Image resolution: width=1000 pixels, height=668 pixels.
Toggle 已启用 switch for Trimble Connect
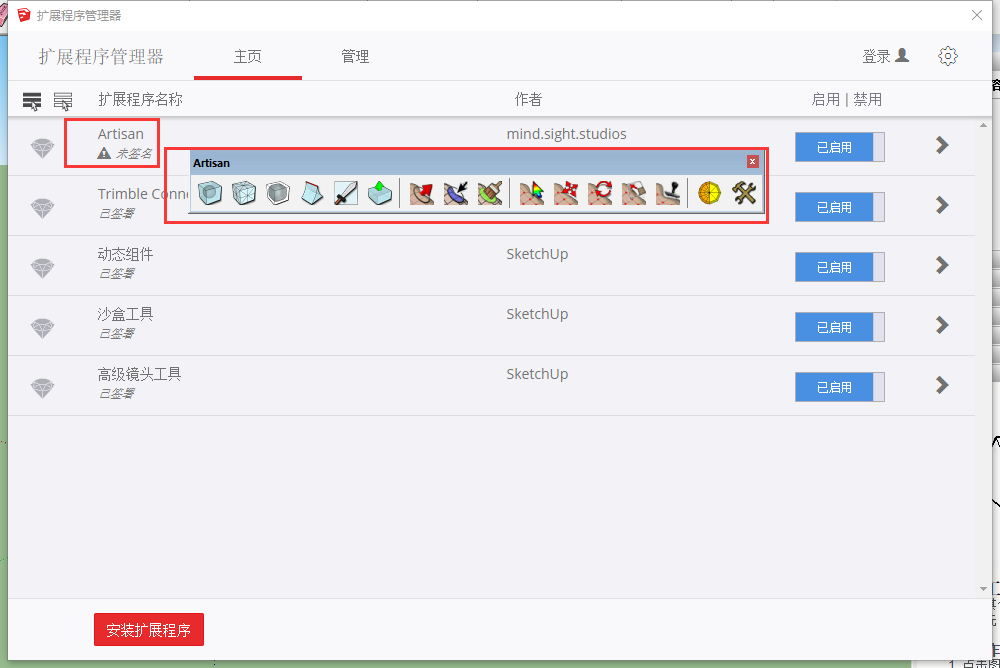(x=839, y=207)
